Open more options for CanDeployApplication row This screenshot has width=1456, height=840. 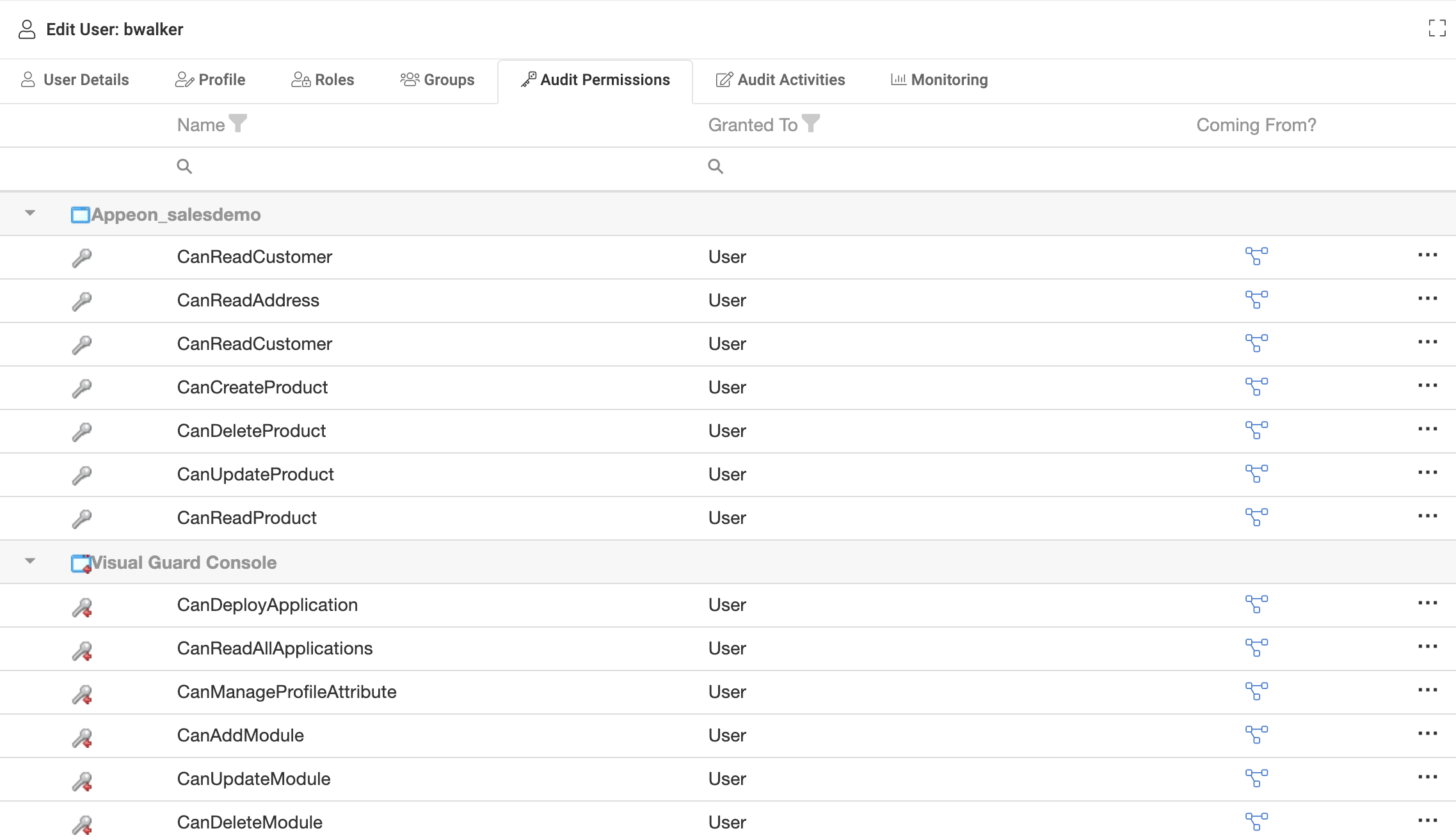1427,603
